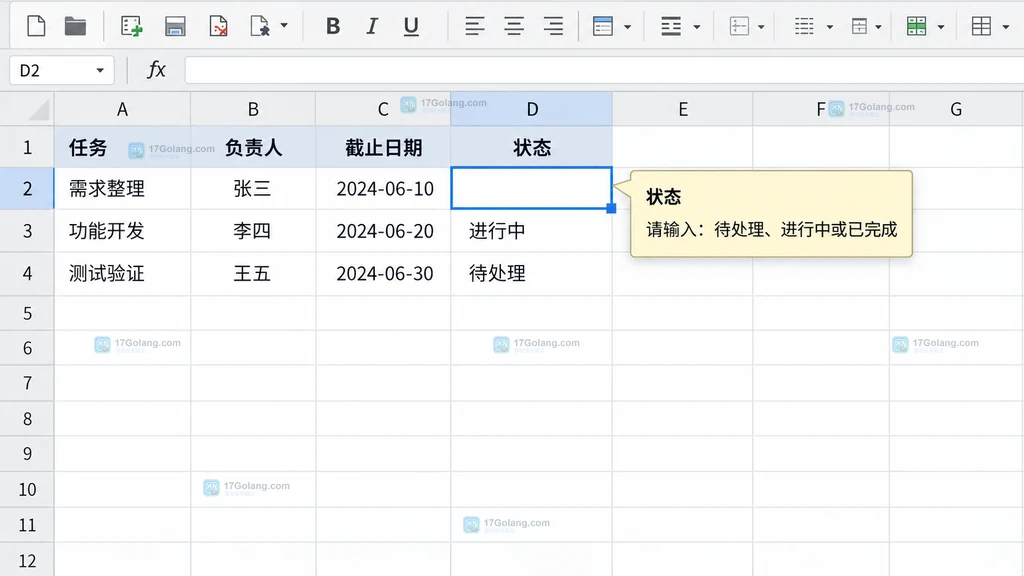Screen dimensions: 1024x576
Task: Click the date cell "2024-06-30"
Action: pyautogui.click(x=383, y=273)
